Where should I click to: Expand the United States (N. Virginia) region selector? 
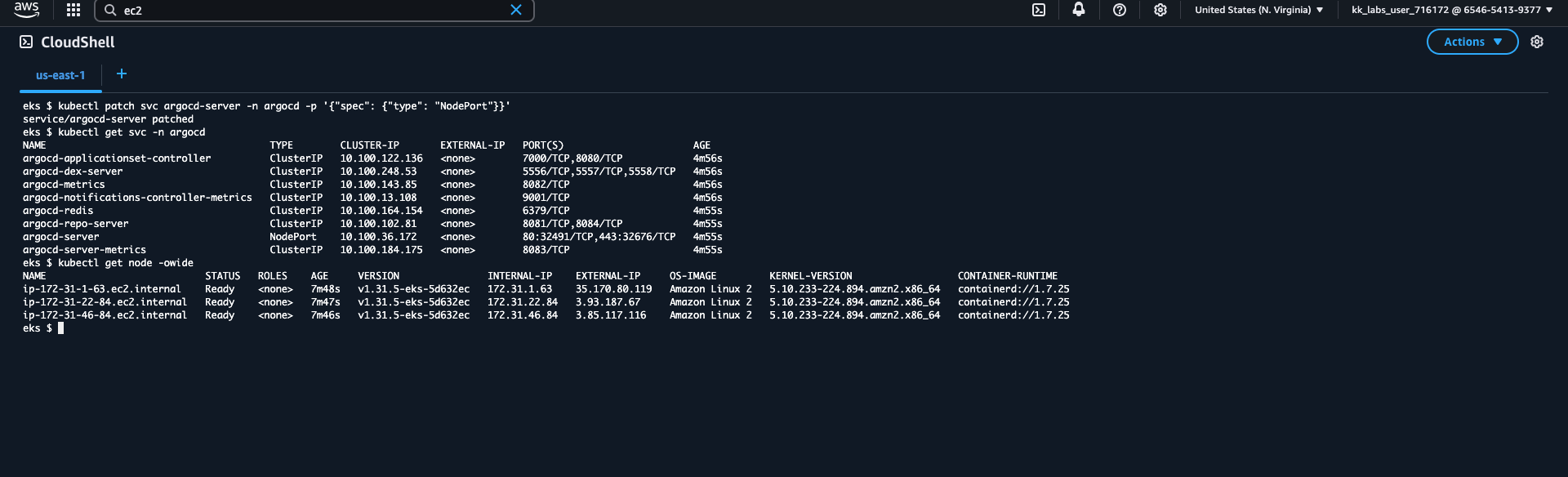coord(1258,10)
